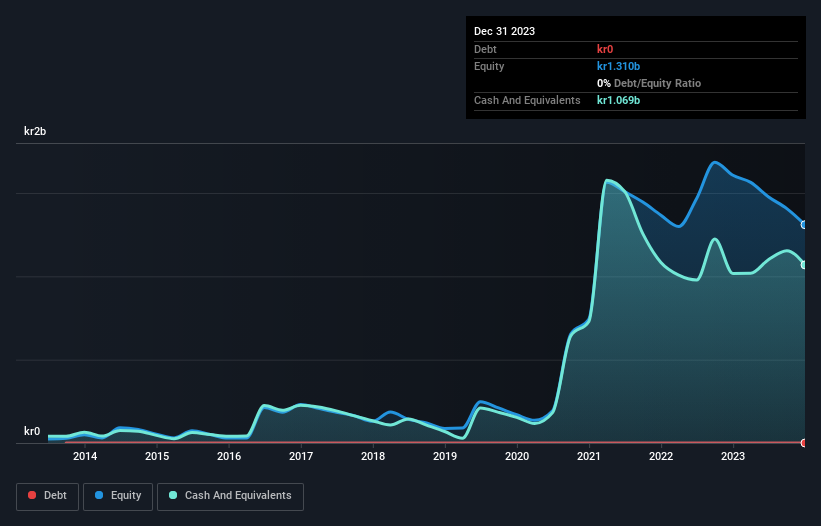Click the red kr0 debt value
The height and width of the screenshot is (526, 821).
[x=605, y=49]
